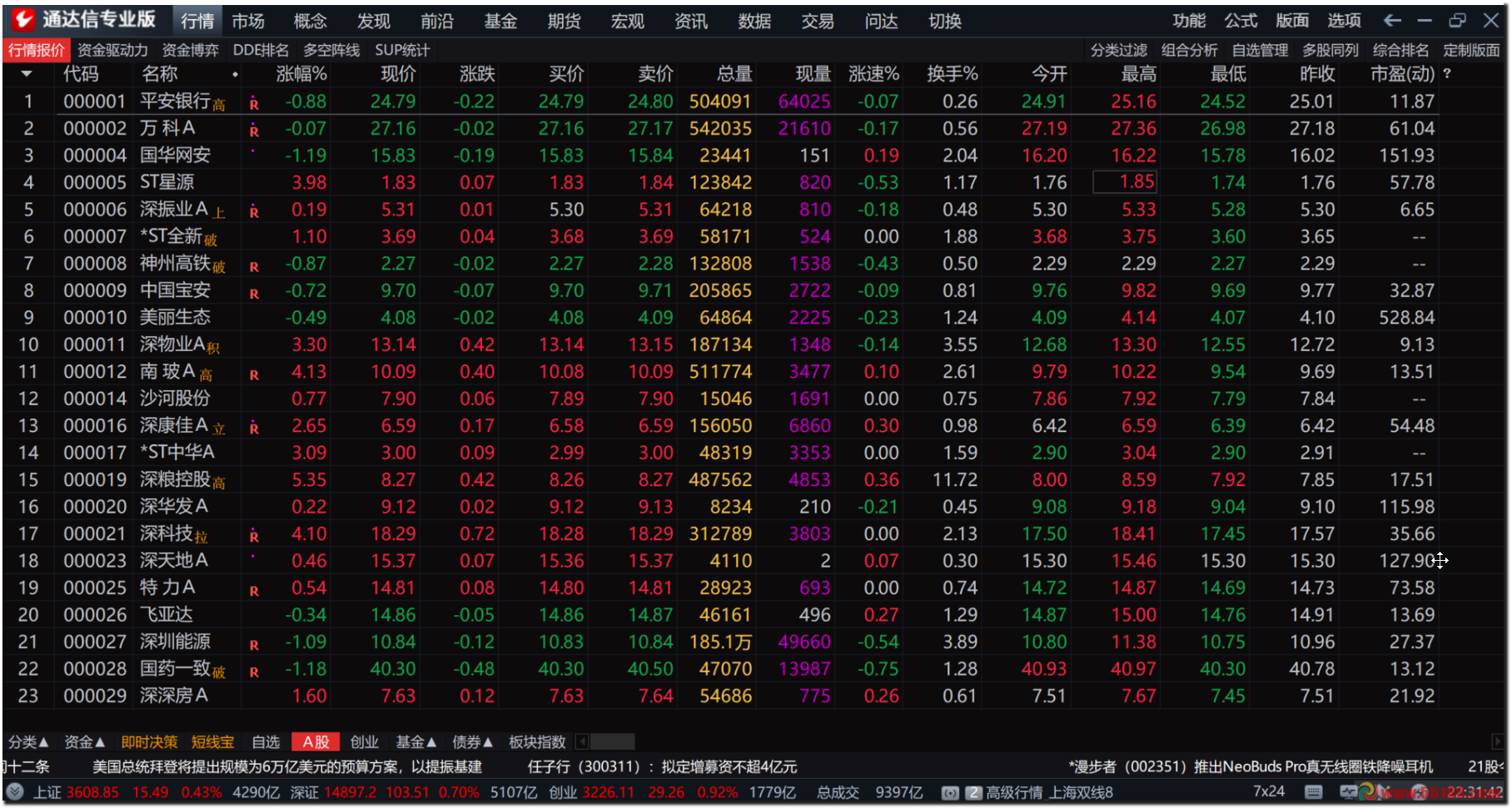Select stock code 000001 in first row

click(95, 102)
